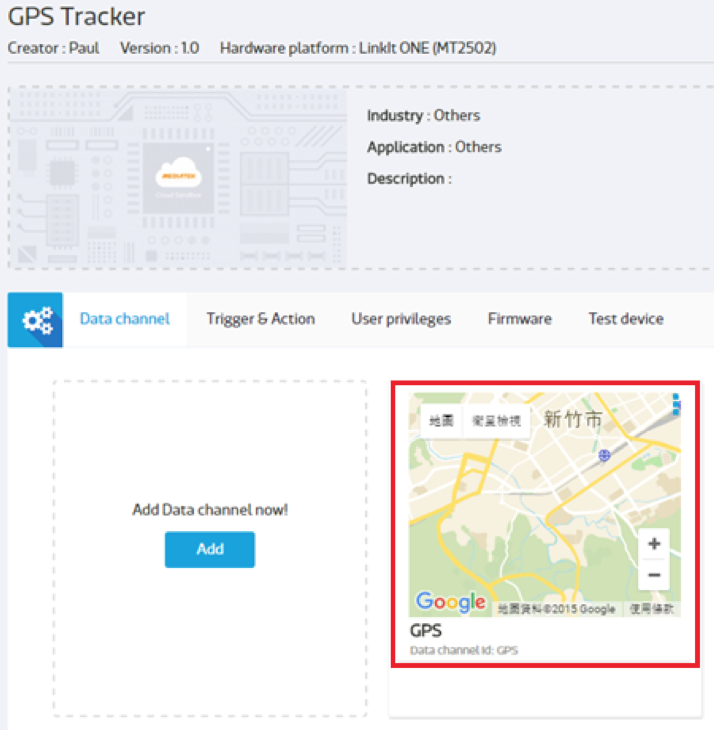
Task: Click the GPS Tracker page title
Action: [76, 17]
